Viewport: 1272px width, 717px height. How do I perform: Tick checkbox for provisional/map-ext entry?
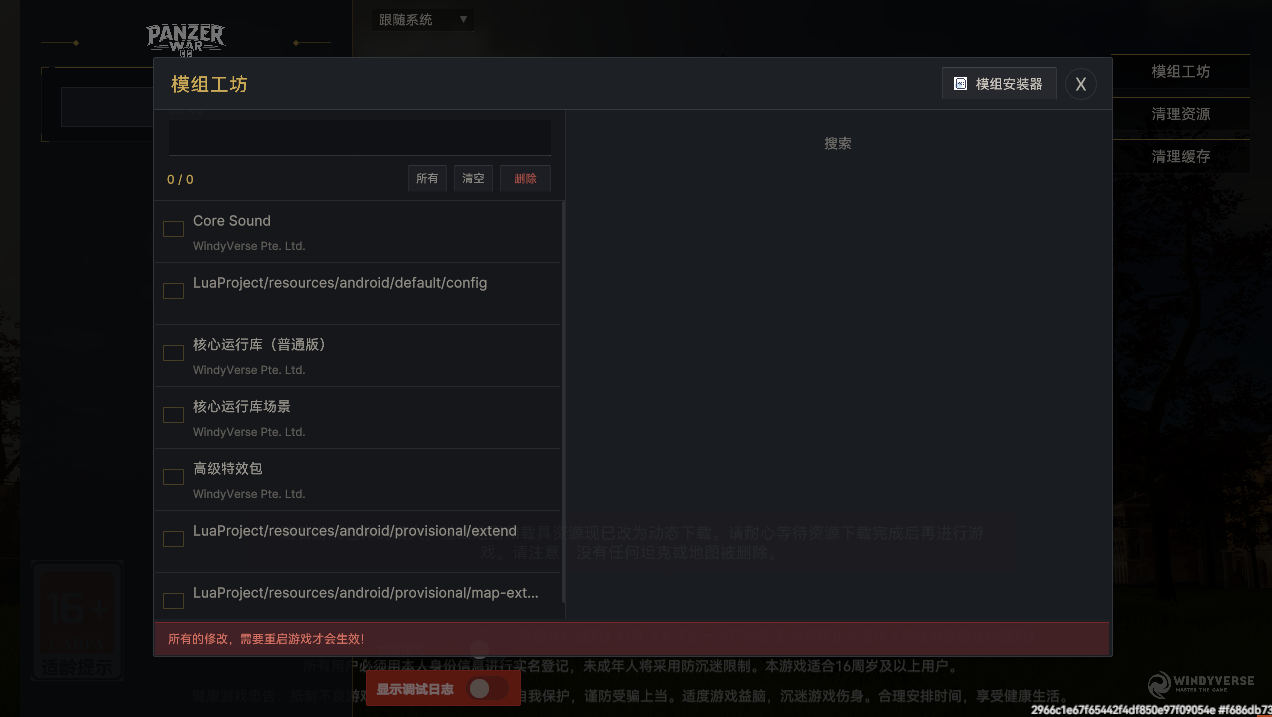[173, 601]
